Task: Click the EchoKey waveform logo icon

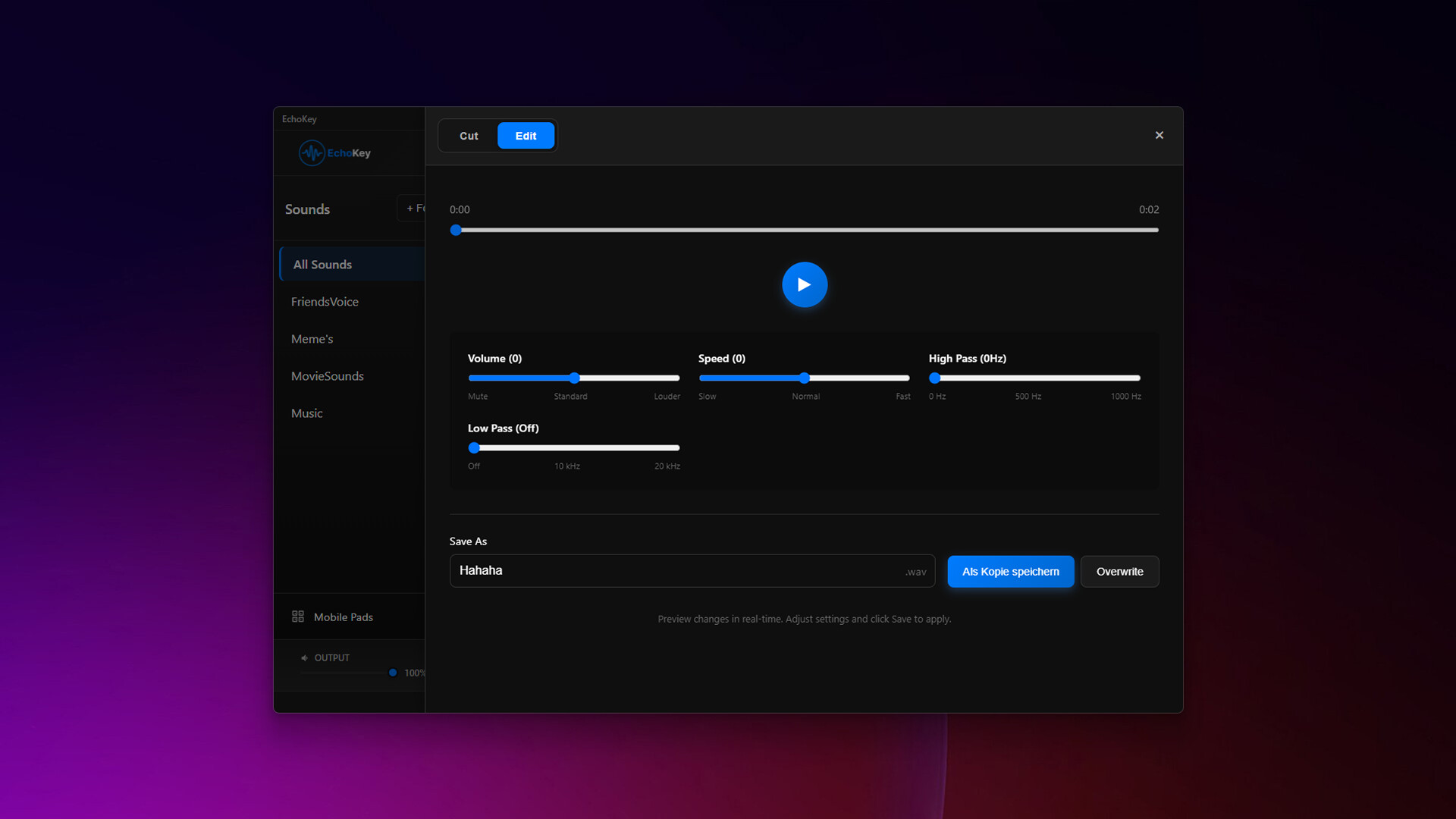Action: [312, 153]
